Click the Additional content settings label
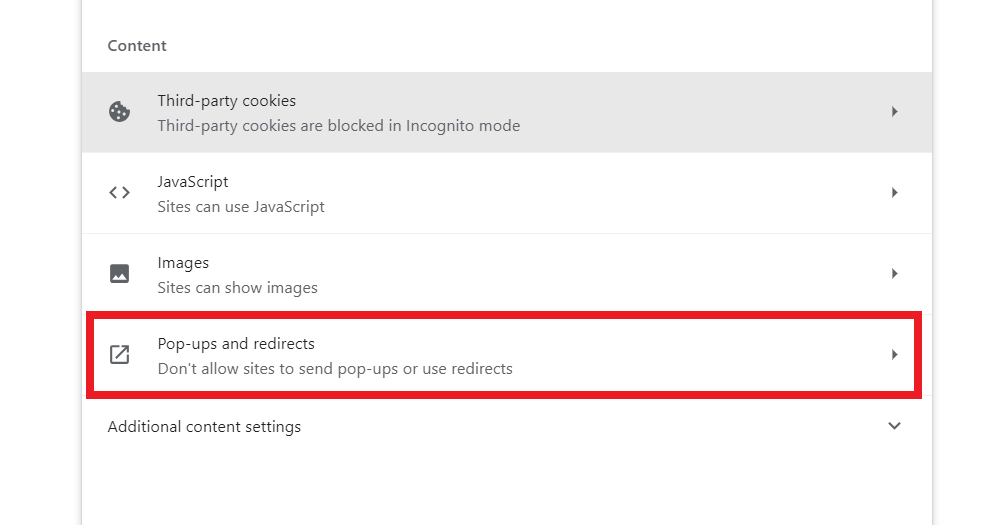 pos(204,427)
